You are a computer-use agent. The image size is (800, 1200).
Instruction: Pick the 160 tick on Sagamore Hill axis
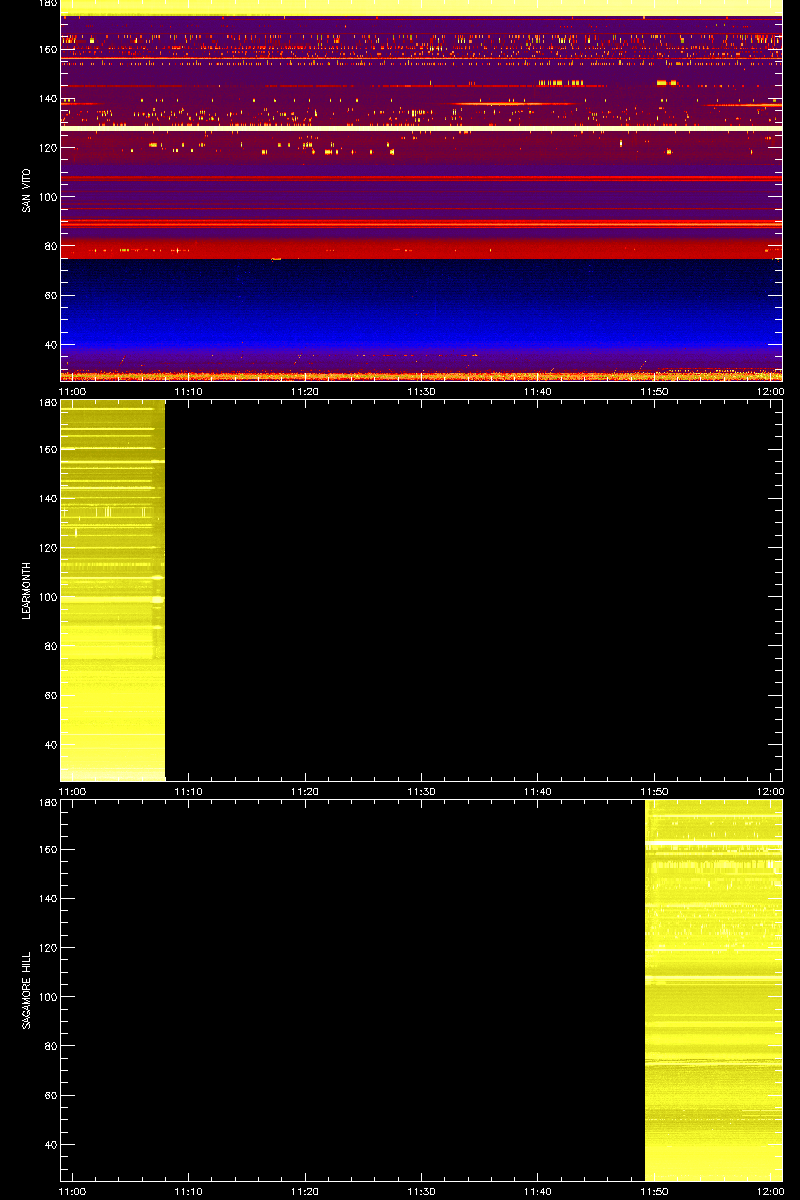click(x=47, y=849)
